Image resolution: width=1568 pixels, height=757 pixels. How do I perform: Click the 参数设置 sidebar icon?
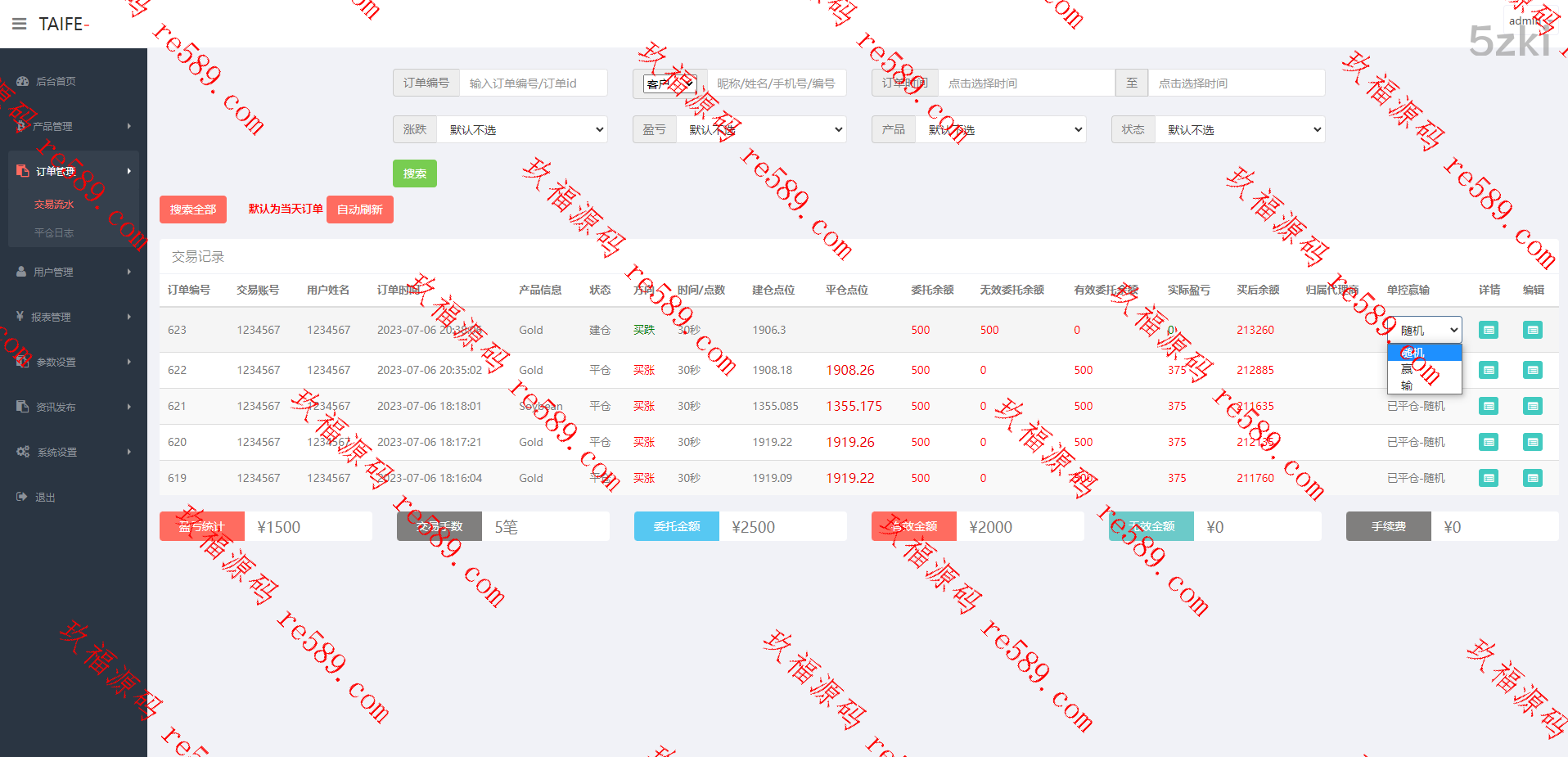click(23, 362)
